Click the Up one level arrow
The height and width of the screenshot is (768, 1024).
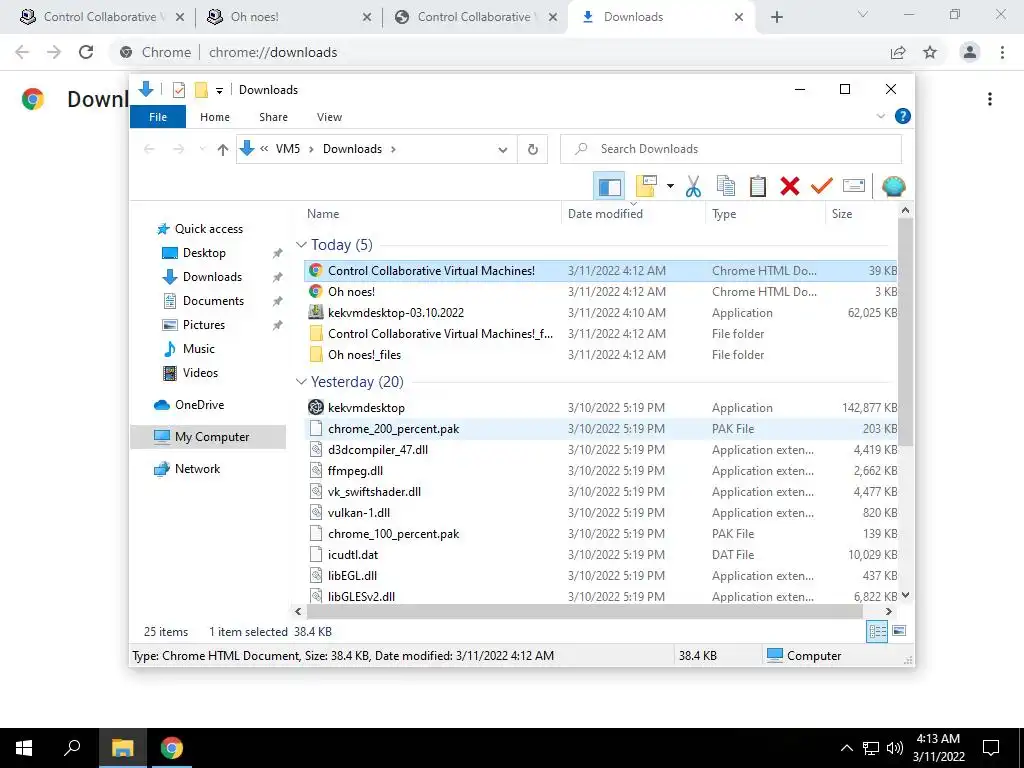pyautogui.click(x=223, y=150)
